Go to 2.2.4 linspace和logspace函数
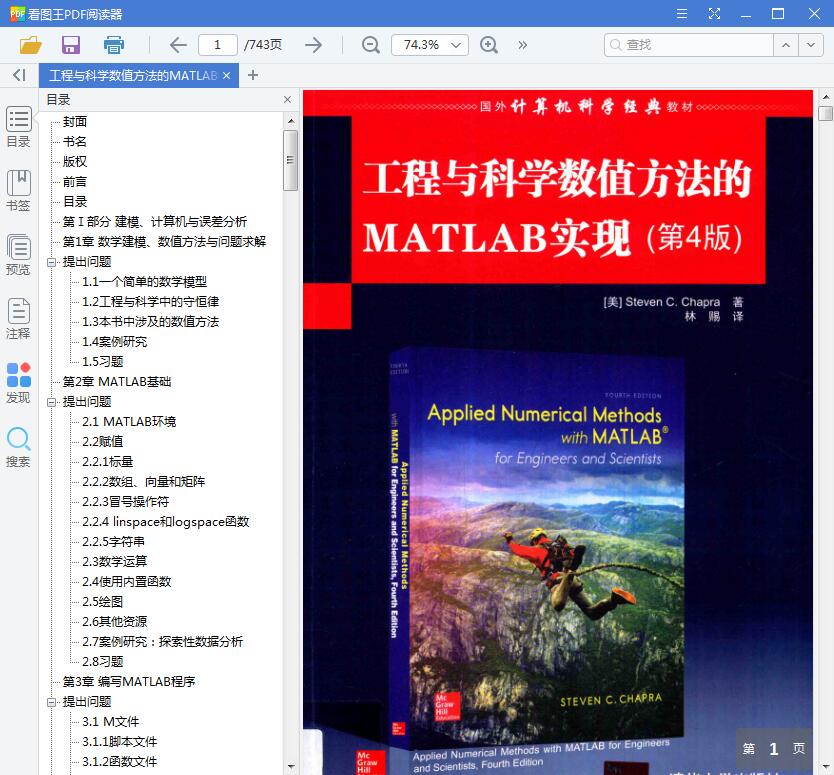The height and width of the screenshot is (775, 834). click(x=165, y=522)
